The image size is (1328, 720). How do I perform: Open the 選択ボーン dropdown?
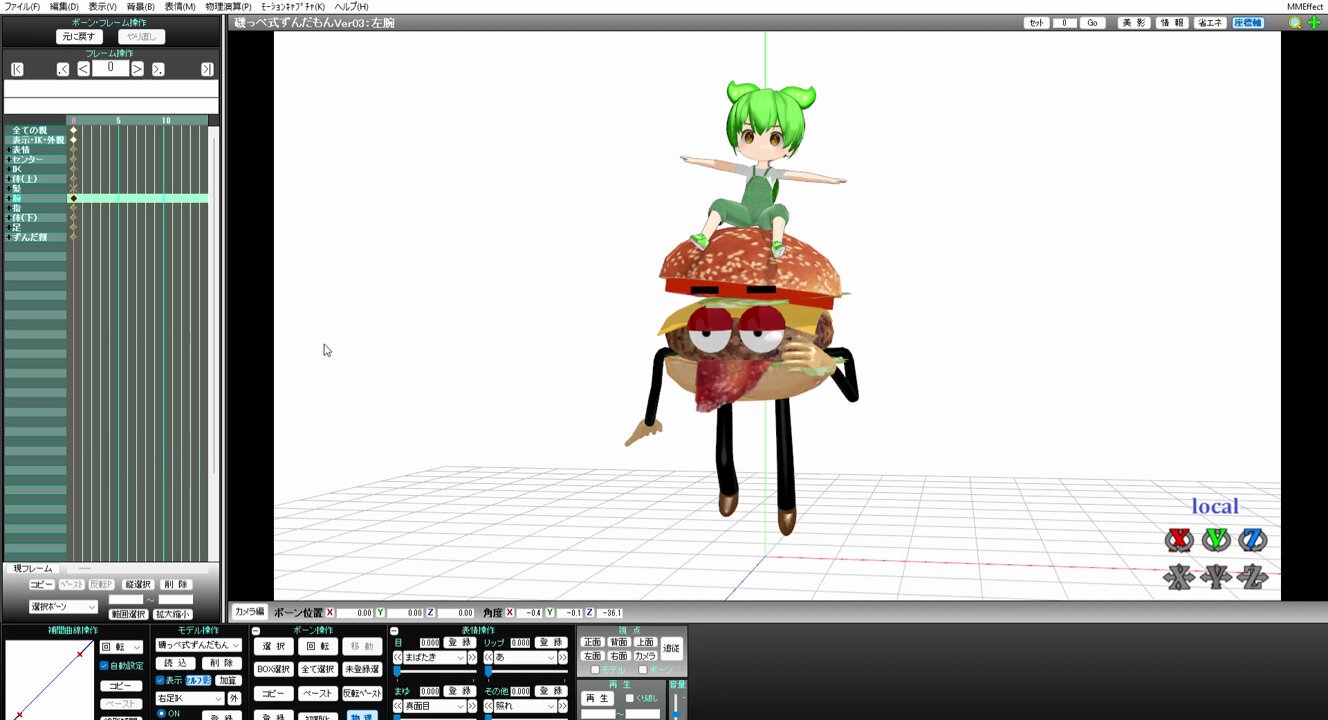[x=63, y=607]
